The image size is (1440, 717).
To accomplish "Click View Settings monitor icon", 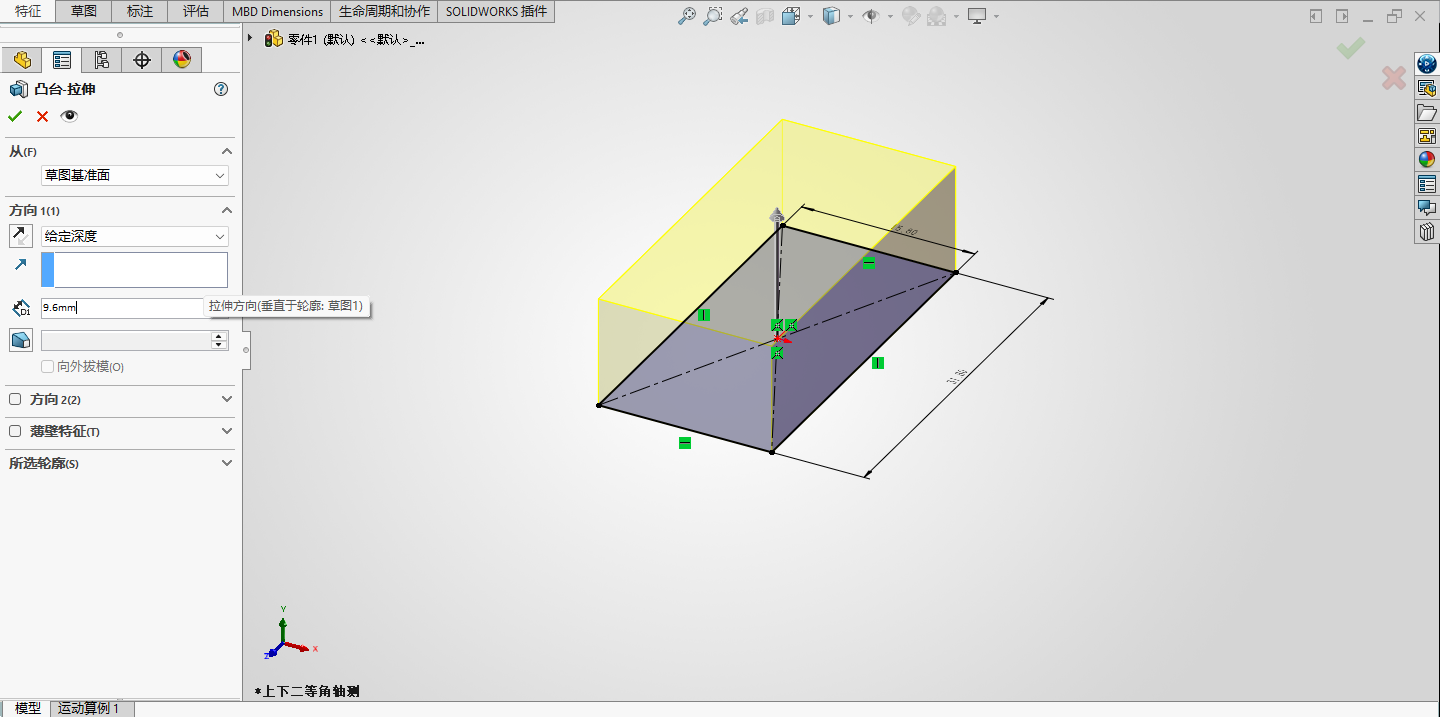I will (977, 16).
